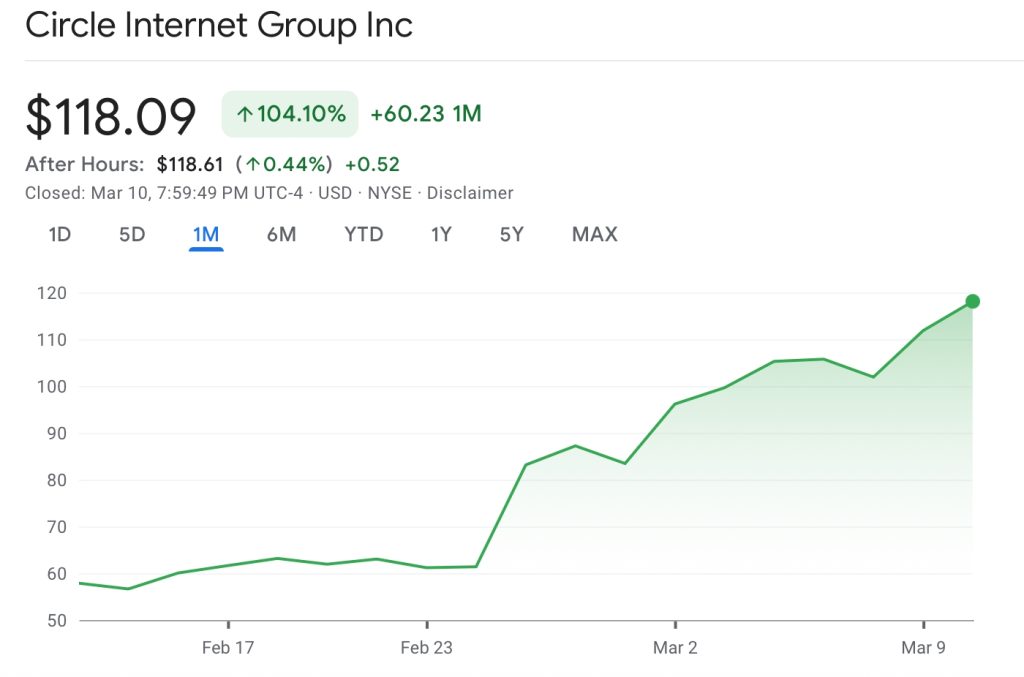
Task: Open the 6M price history view
Action: click(x=281, y=234)
